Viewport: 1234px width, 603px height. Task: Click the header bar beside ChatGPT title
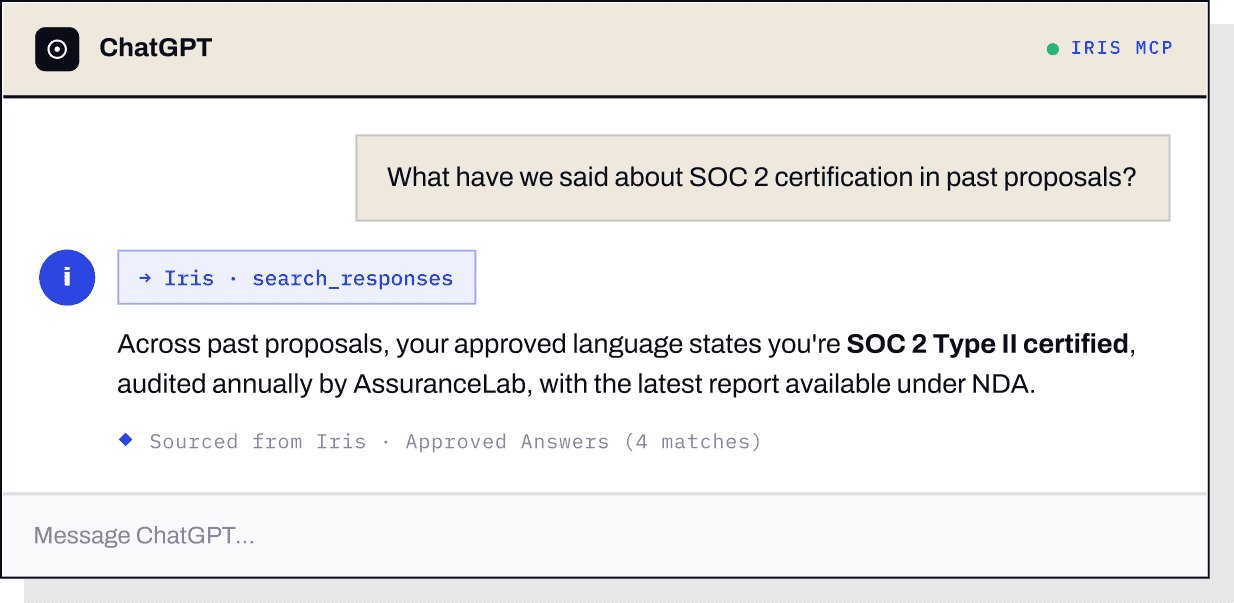point(620,49)
